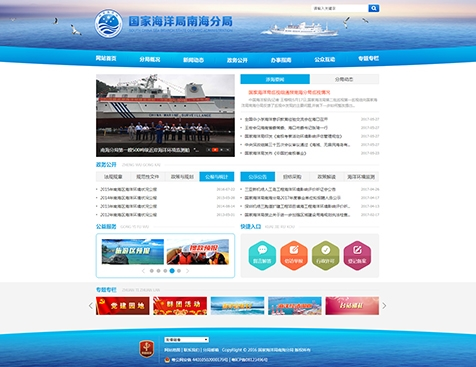The height and width of the screenshot is (367, 476).
Task: Open the last 2017-05-23 news list item
Action: 275,153
